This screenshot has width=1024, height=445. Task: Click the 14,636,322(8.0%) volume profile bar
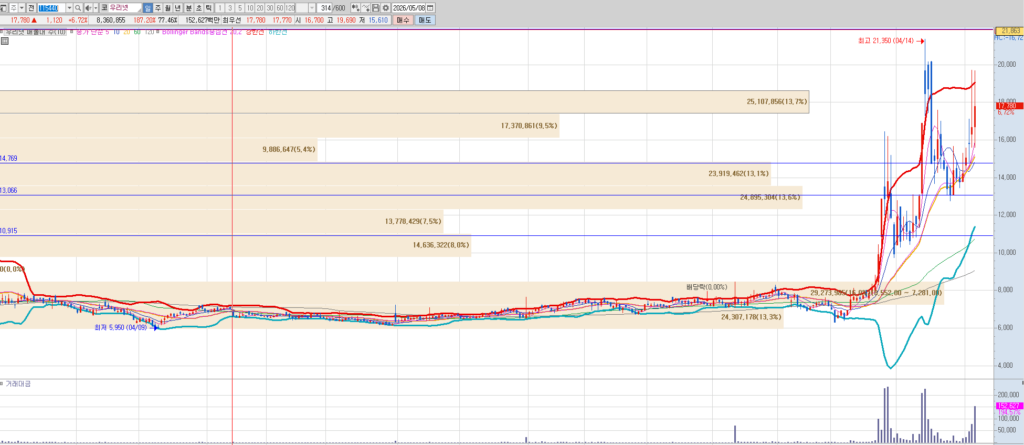235,245
